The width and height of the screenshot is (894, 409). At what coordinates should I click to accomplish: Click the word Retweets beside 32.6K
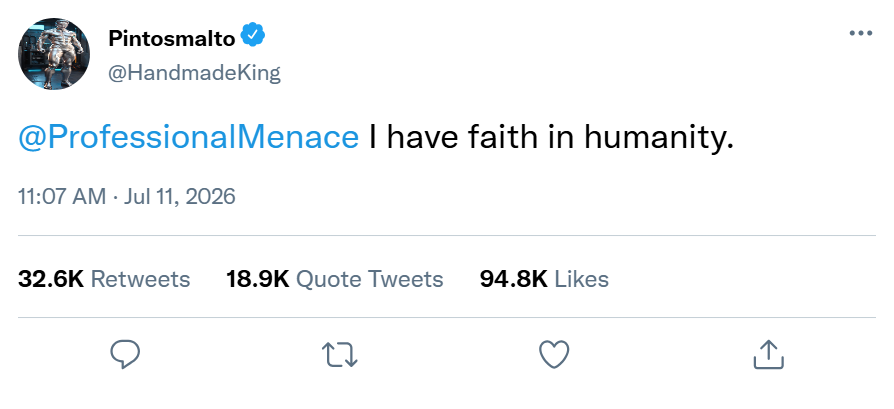click(141, 280)
